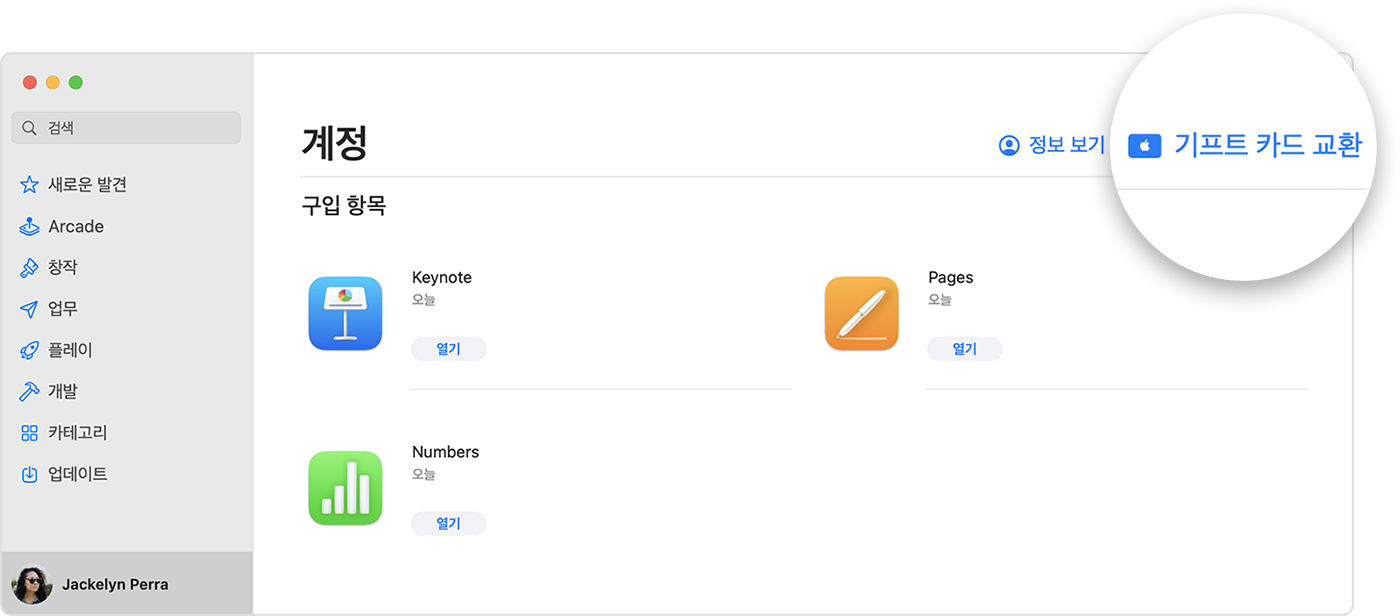This screenshot has width=1400, height=616.
Task: Click the 검색 search field
Action: (126, 128)
